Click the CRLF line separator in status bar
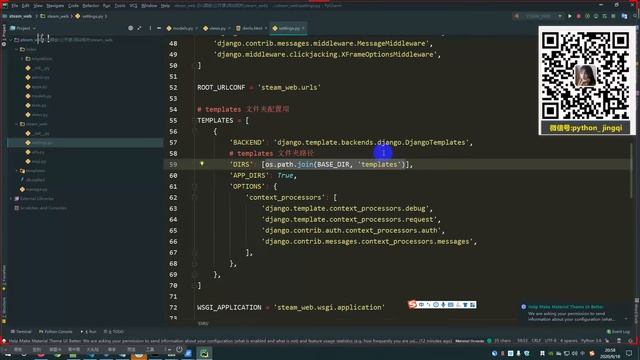The width and height of the screenshot is (640, 360). [x=536, y=340]
